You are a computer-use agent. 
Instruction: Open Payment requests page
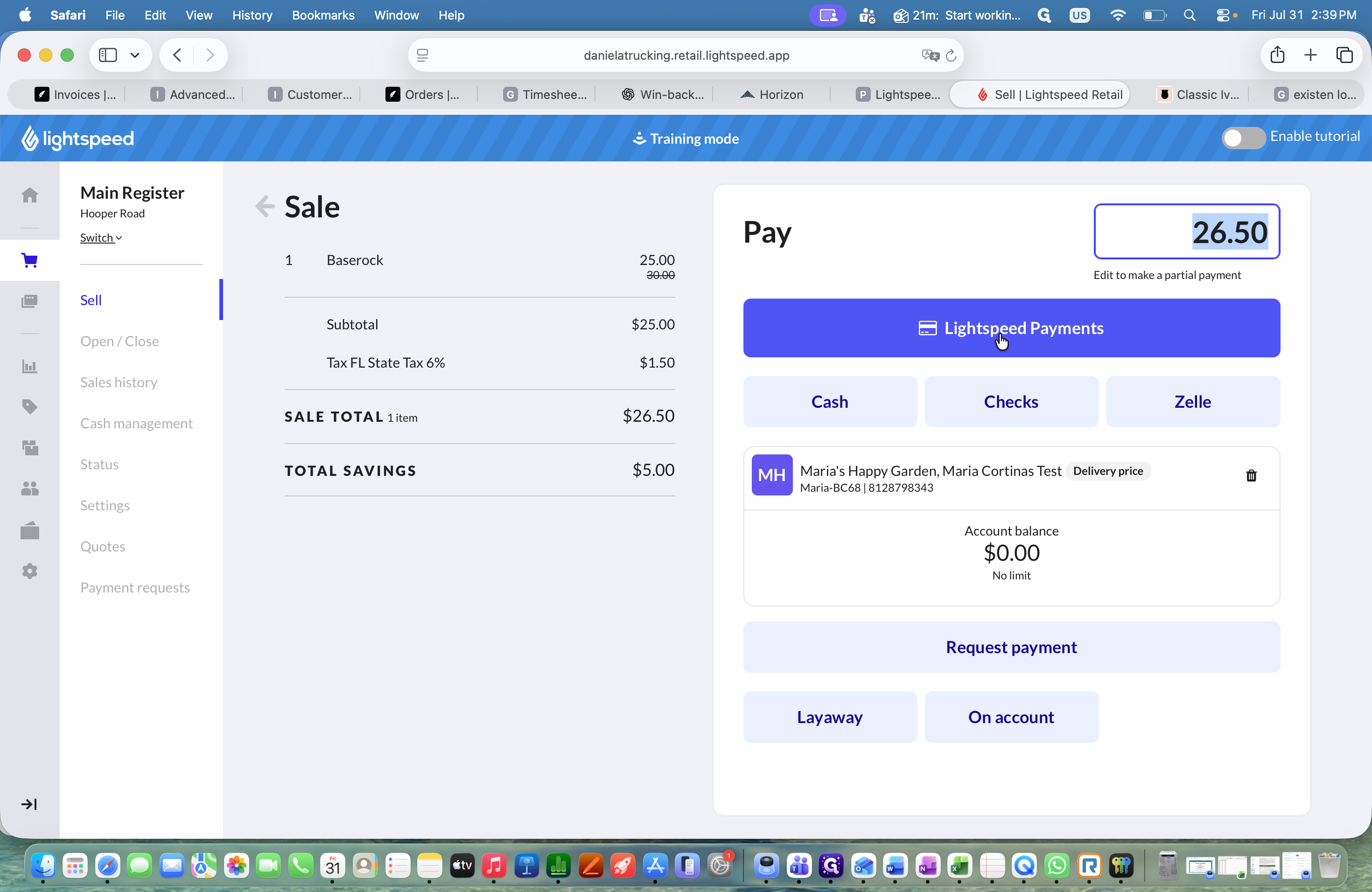coord(135,587)
